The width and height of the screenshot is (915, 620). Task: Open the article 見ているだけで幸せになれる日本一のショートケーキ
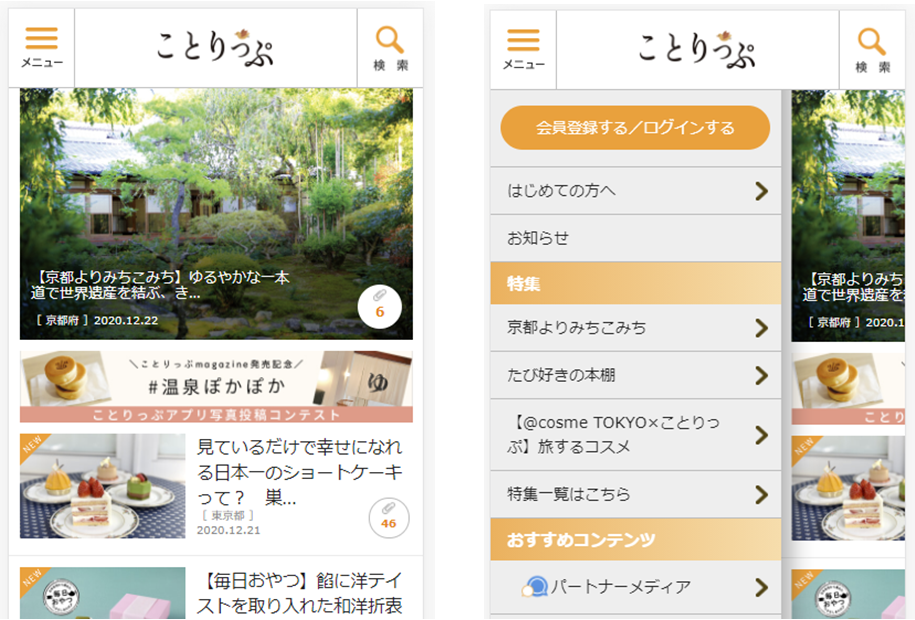299,472
